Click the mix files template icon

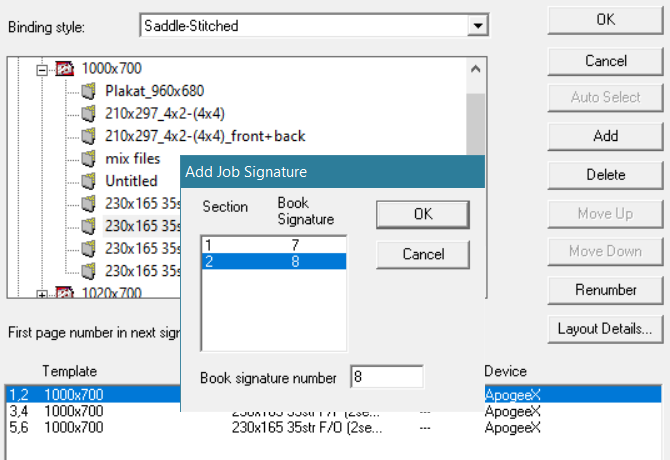pos(89,158)
